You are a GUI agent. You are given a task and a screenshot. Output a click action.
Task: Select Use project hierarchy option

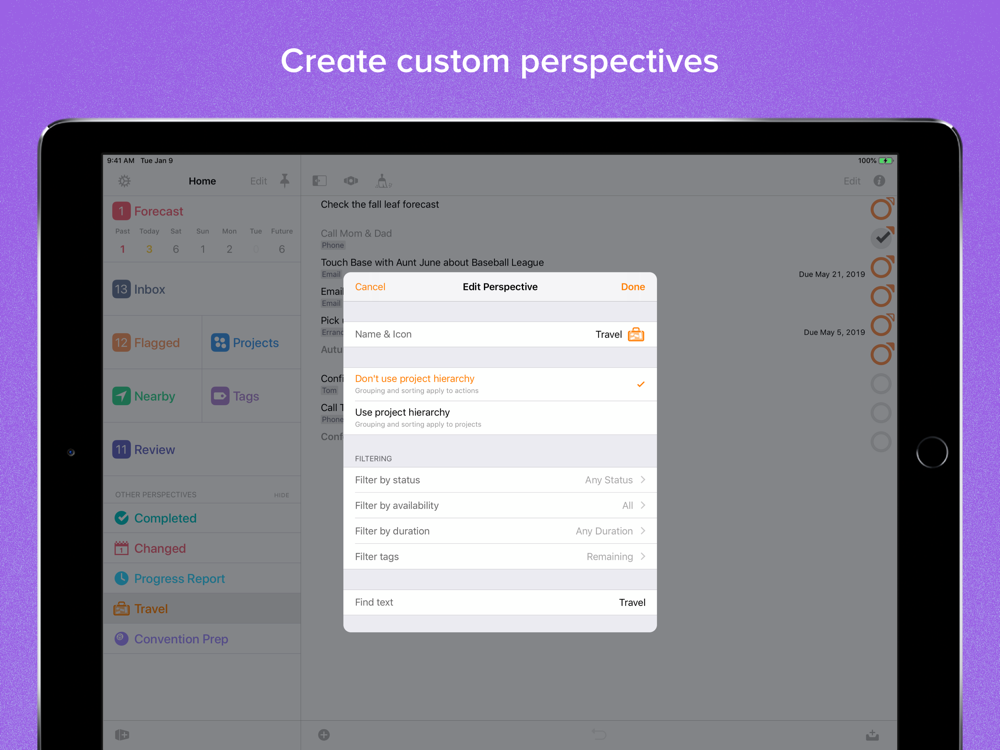[500, 418]
